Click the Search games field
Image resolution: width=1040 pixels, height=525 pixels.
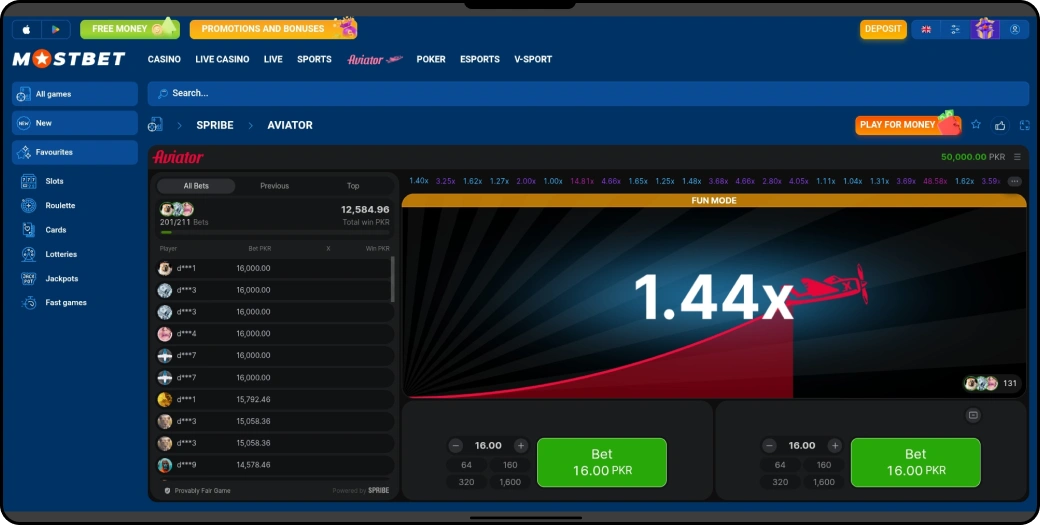point(588,93)
